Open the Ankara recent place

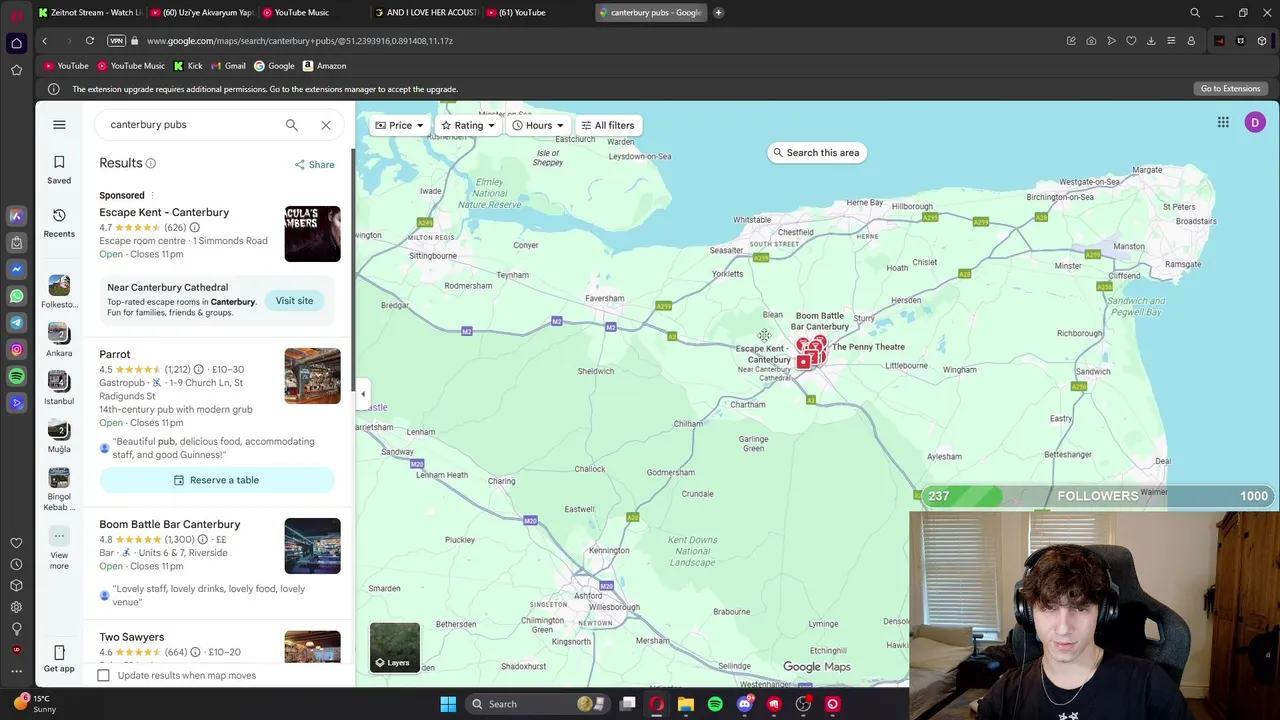point(59,340)
